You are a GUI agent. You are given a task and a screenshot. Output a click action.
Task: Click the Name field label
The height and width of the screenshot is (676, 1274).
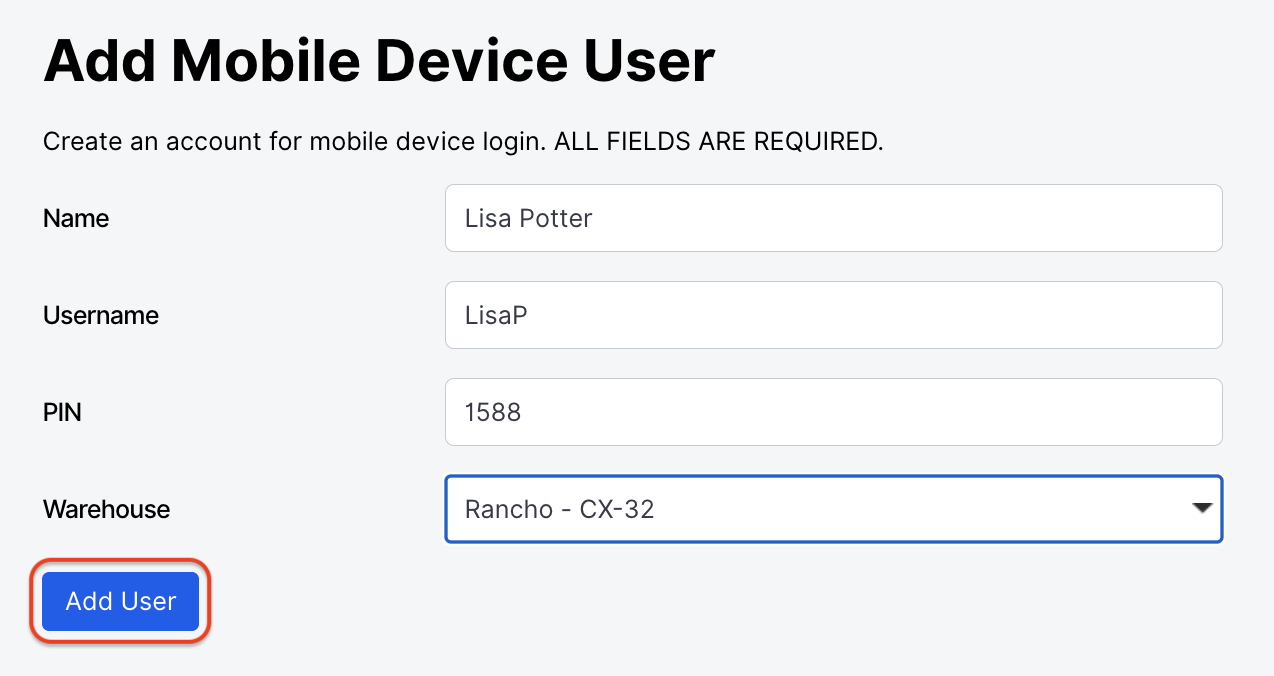(x=75, y=218)
